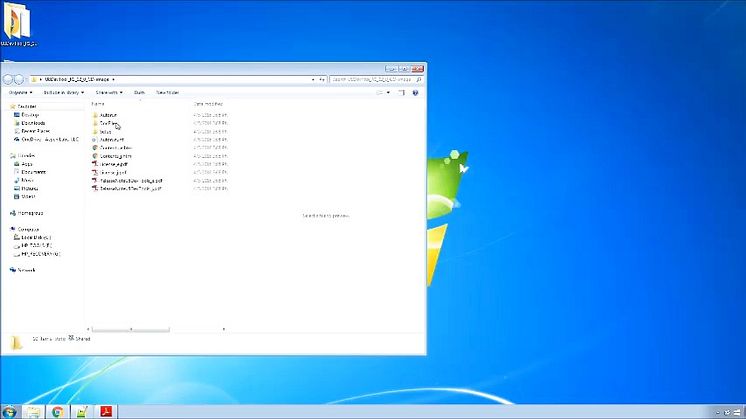746x419 pixels.
Task: Open the address bar history dropdown arrow
Action: [313, 79]
